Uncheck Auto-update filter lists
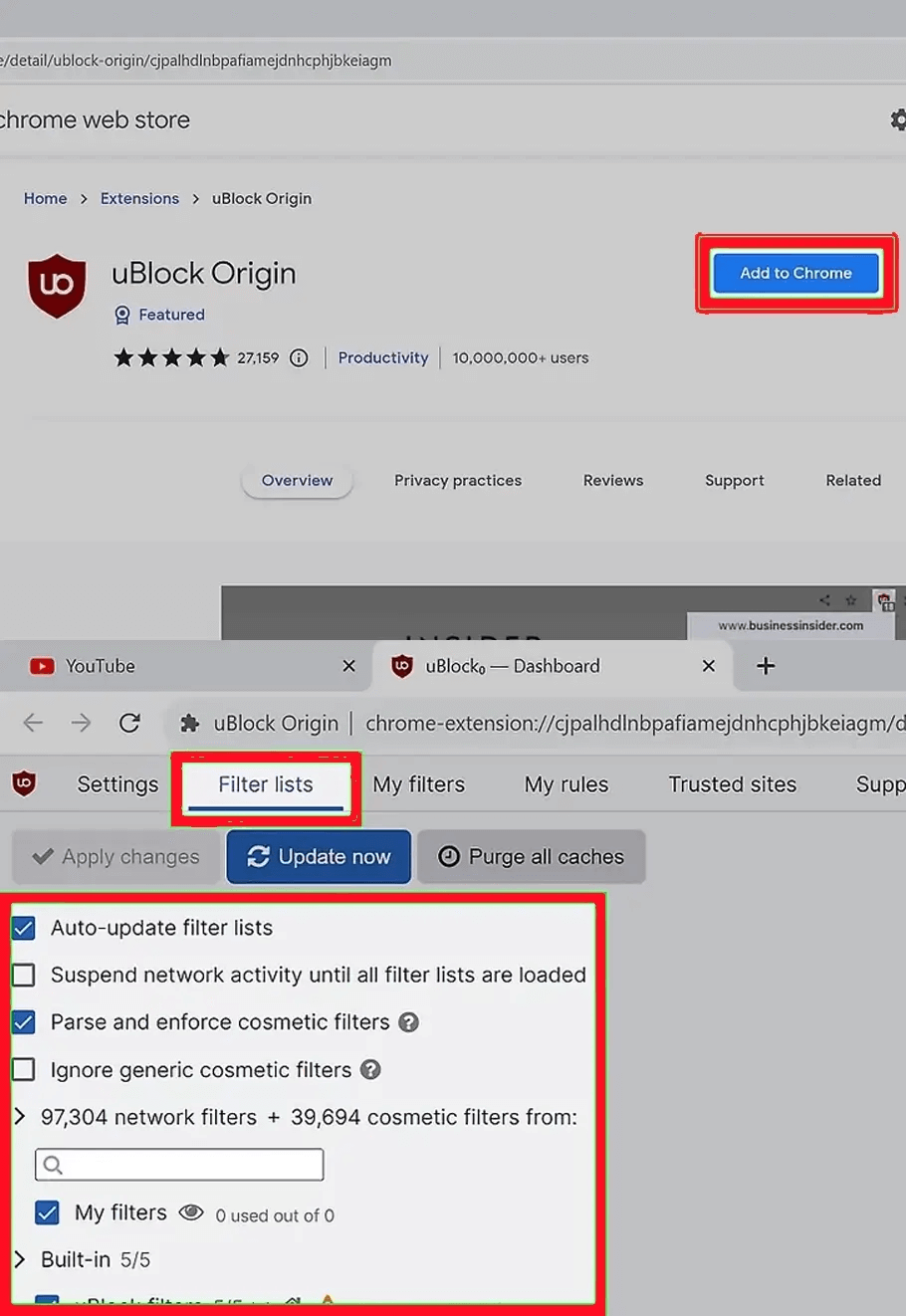This screenshot has height=1316, width=906. point(24,928)
